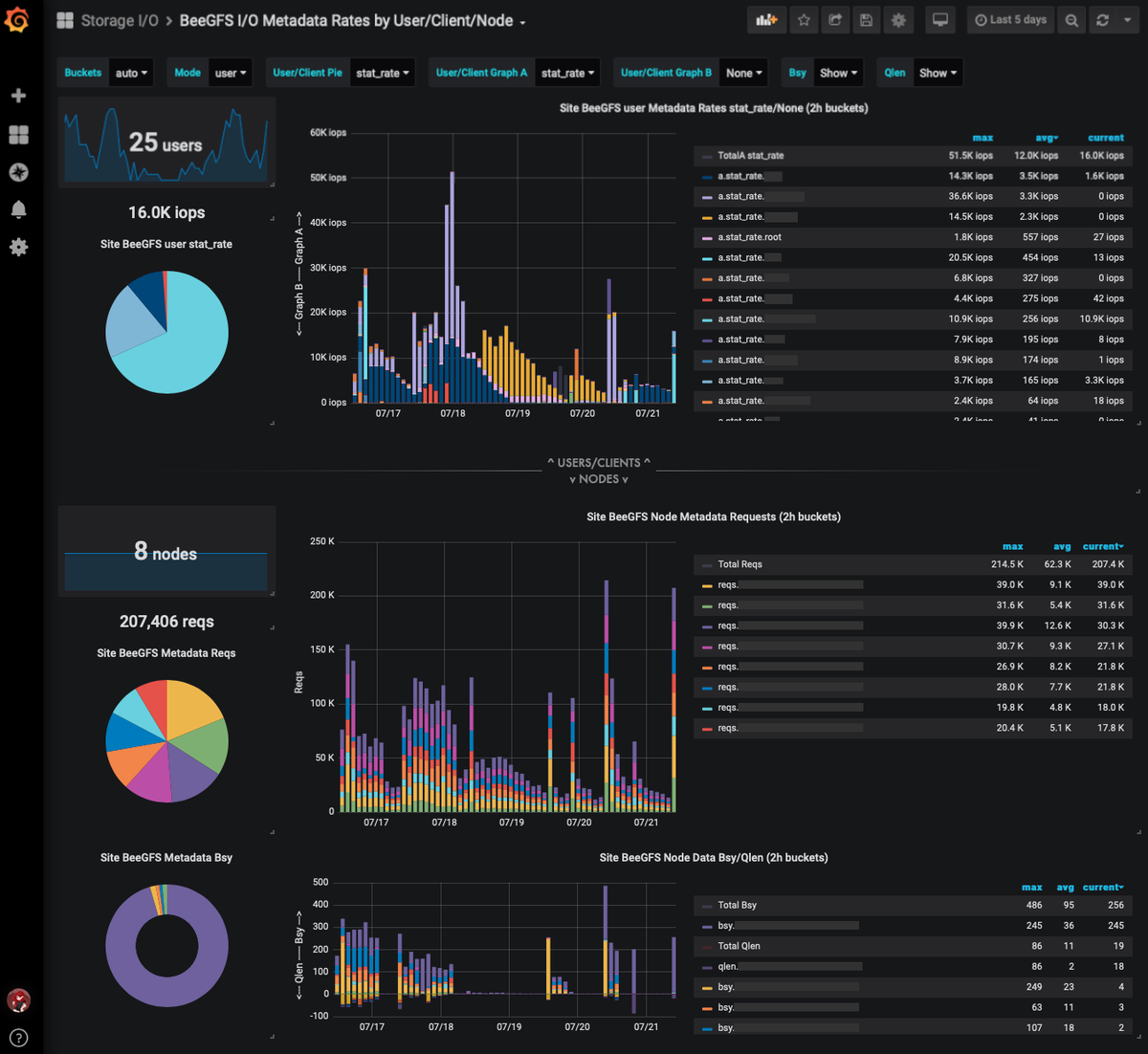The width and height of the screenshot is (1148, 1054).
Task: Zoom out the time range
Action: pos(1071,20)
